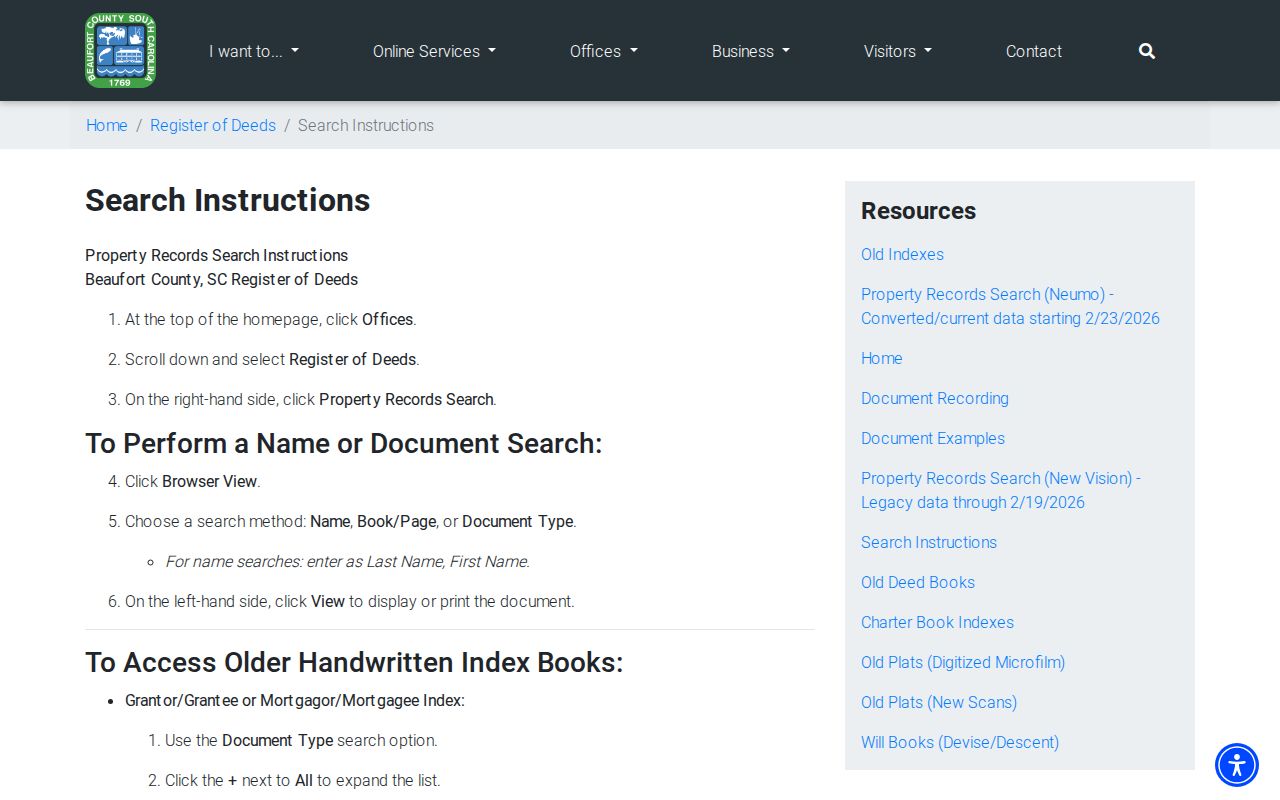
Task: Click the 'Click Browser View.' step text
Action: tap(193, 481)
